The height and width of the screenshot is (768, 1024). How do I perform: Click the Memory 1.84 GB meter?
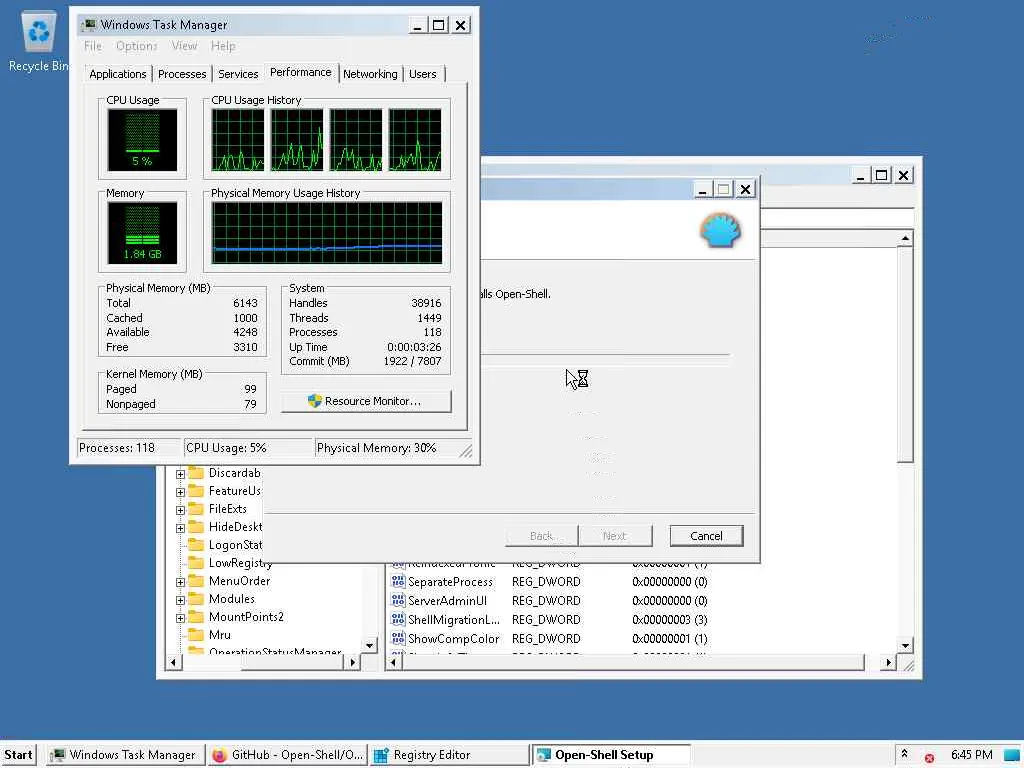tap(142, 232)
